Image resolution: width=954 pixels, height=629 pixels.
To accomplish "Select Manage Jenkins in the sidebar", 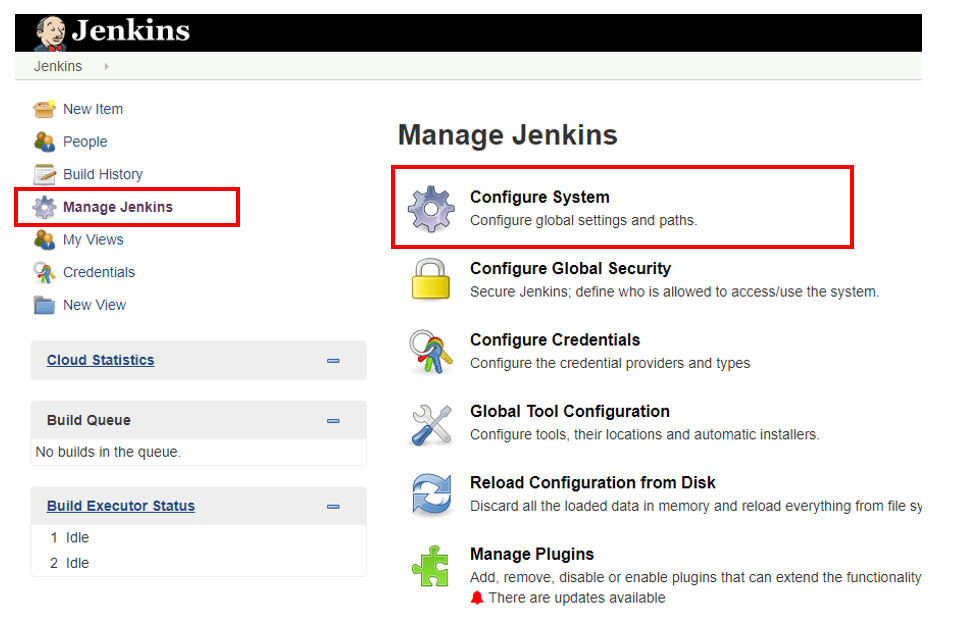I will pyautogui.click(x=118, y=207).
